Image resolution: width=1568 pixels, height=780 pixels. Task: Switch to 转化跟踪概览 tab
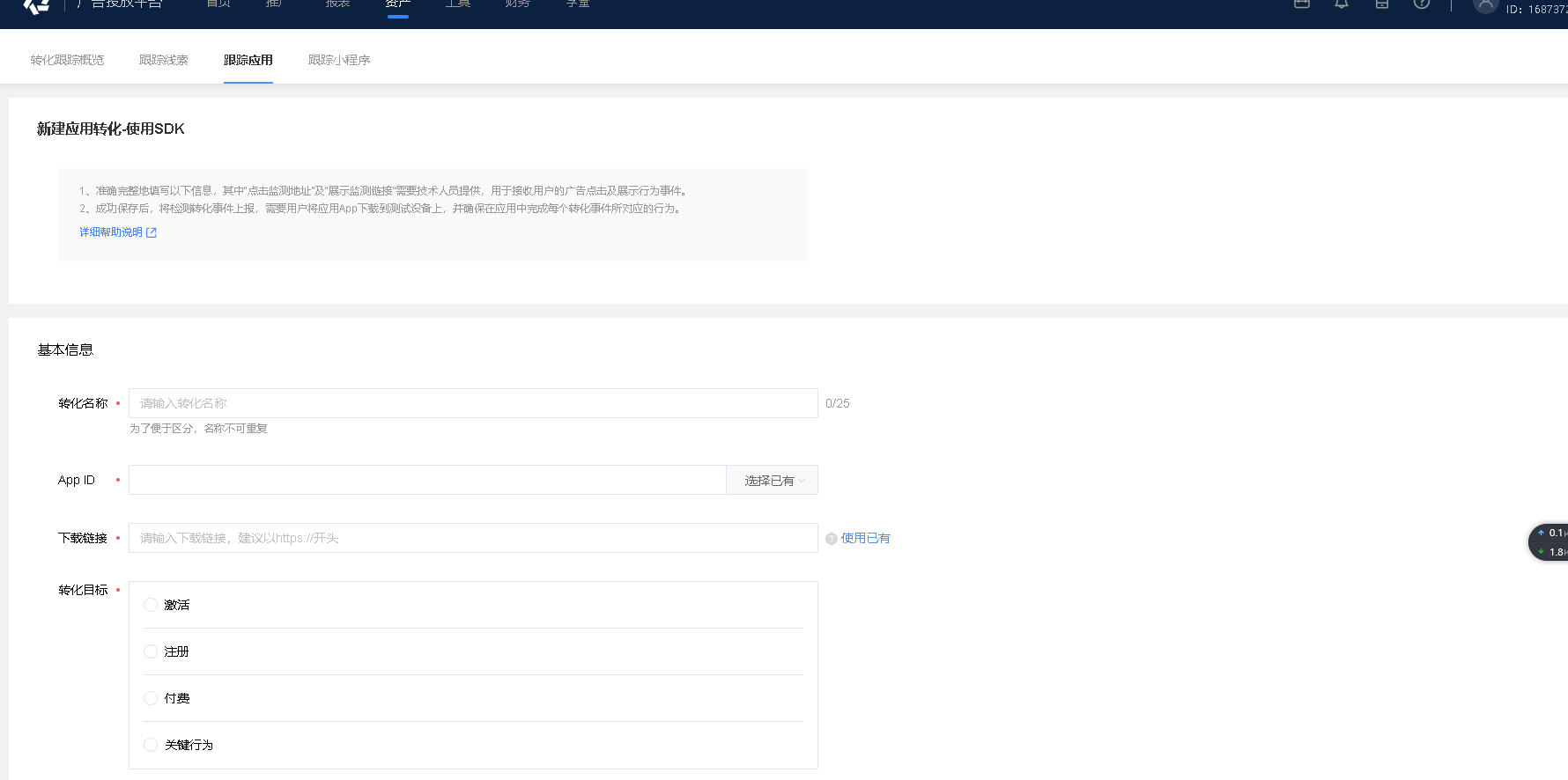[67, 60]
